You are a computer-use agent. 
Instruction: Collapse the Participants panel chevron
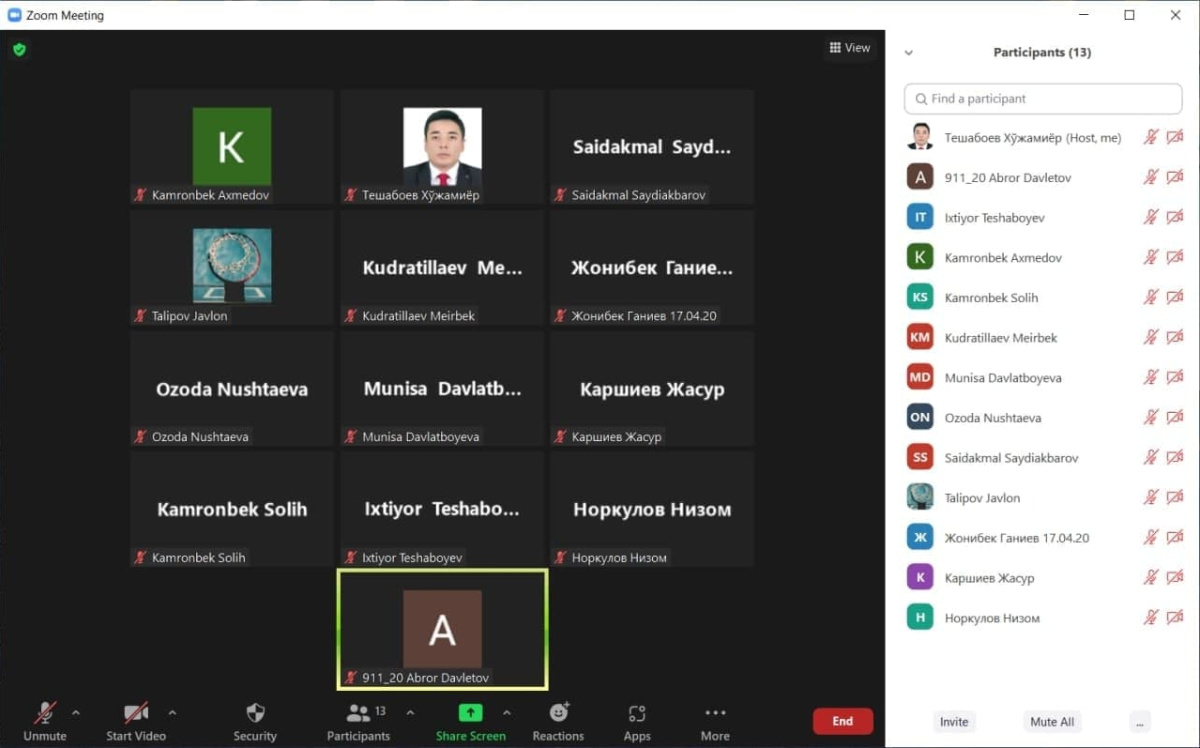click(x=908, y=53)
